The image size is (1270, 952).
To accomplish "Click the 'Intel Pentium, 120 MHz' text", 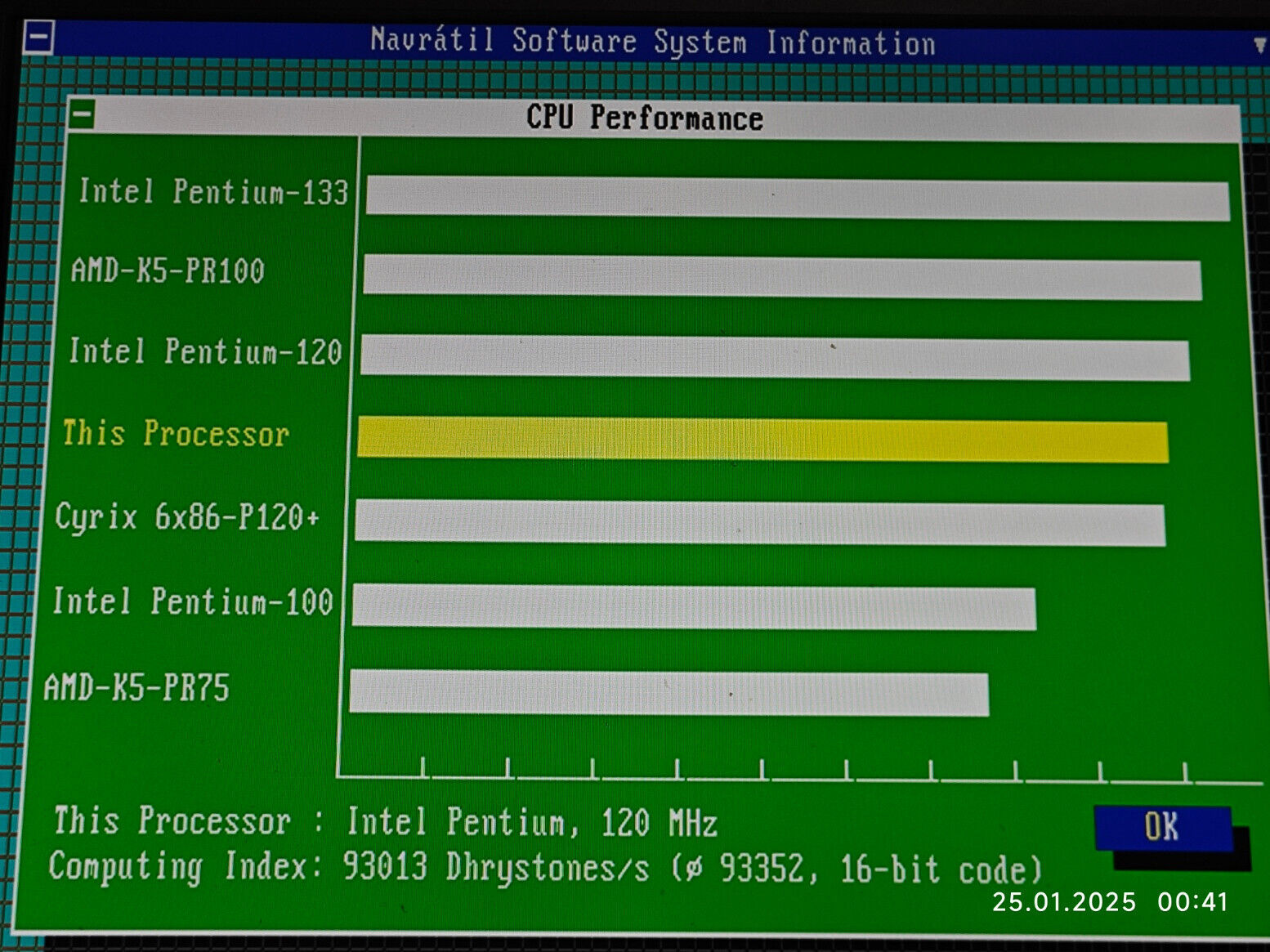I will coord(532,822).
